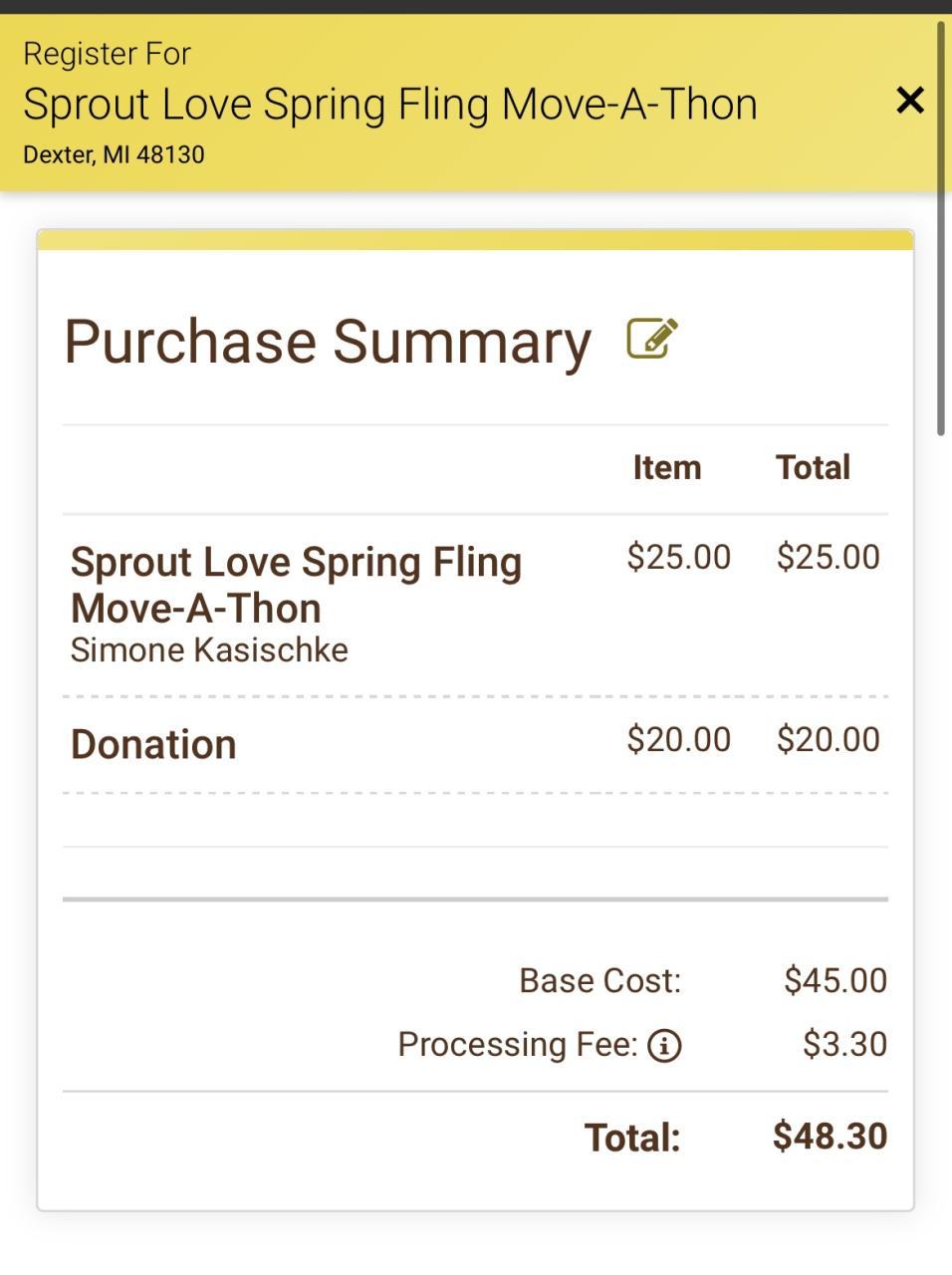This screenshot has height=1275, width=952.
Task: Select the Move-A-Thon line item name
Action: [296, 585]
